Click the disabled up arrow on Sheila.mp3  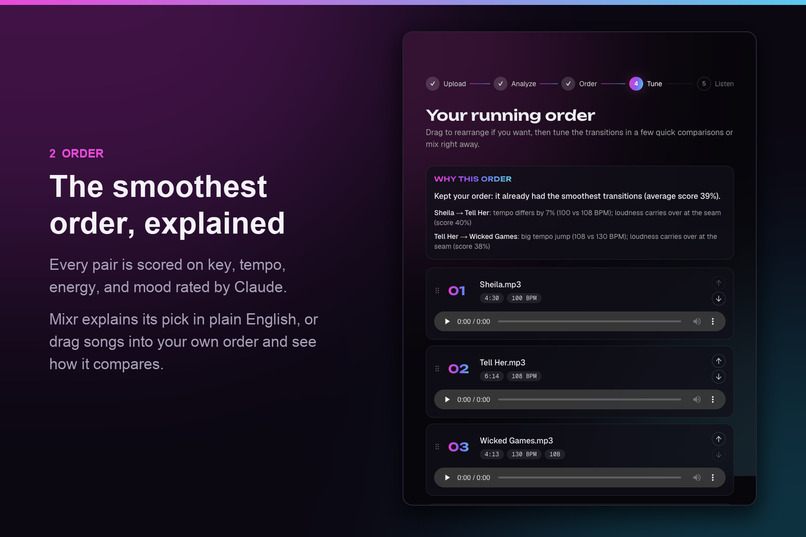point(718,283)
